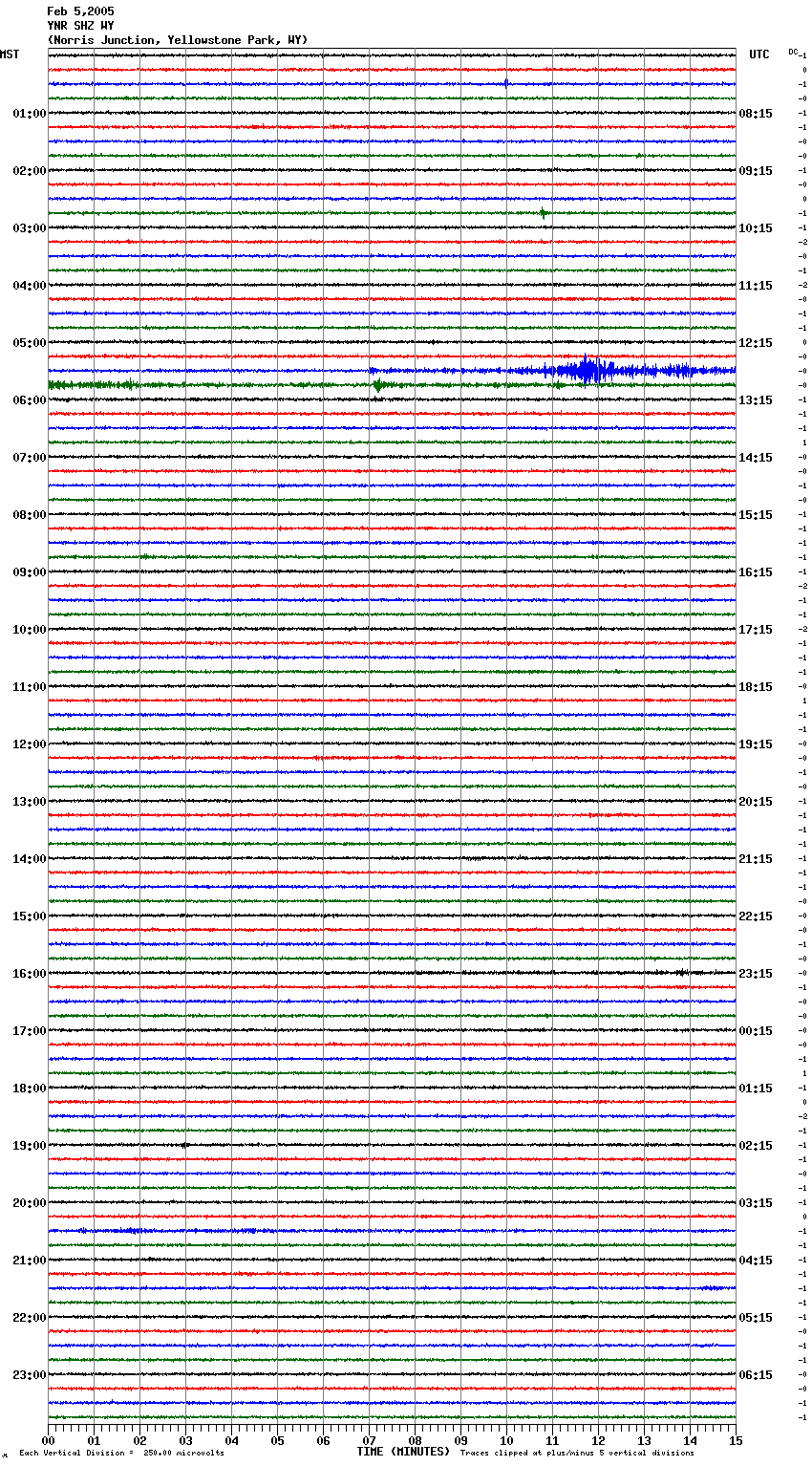Click the 00 minute tick label
Screen dimensions: 812x1466
coord(48,1440)
